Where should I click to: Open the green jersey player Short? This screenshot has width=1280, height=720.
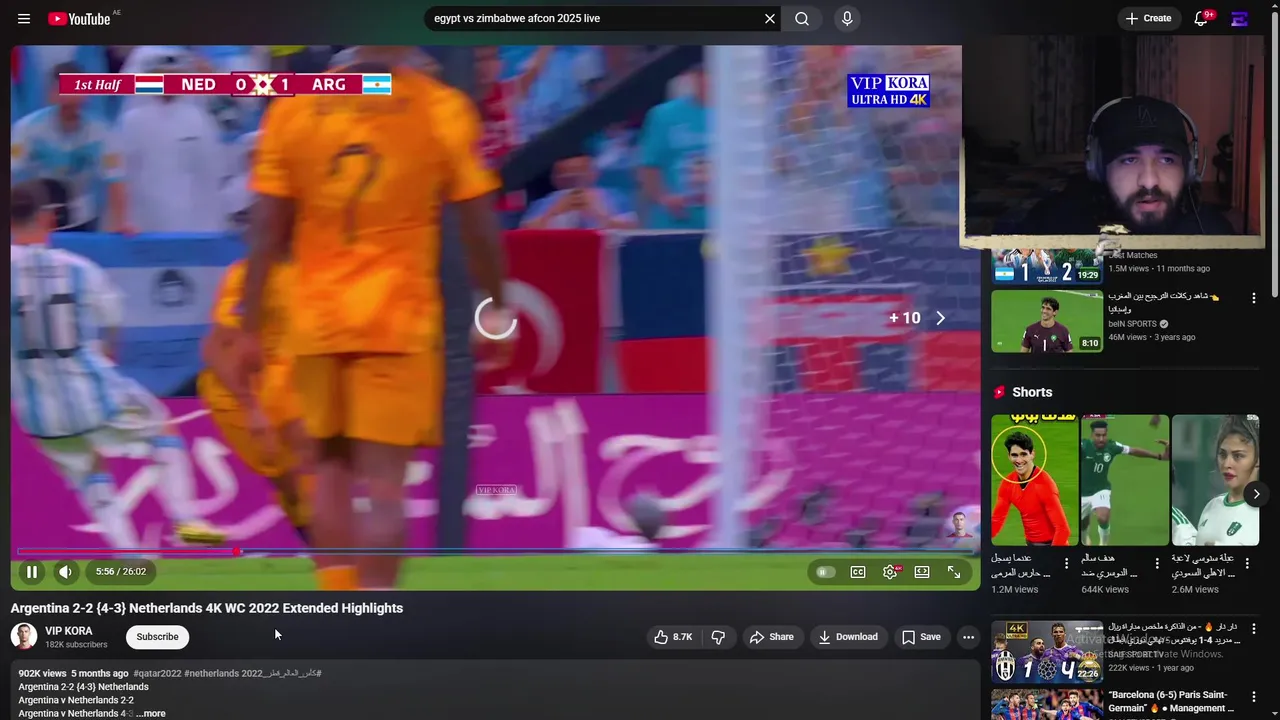point(1124,480)
